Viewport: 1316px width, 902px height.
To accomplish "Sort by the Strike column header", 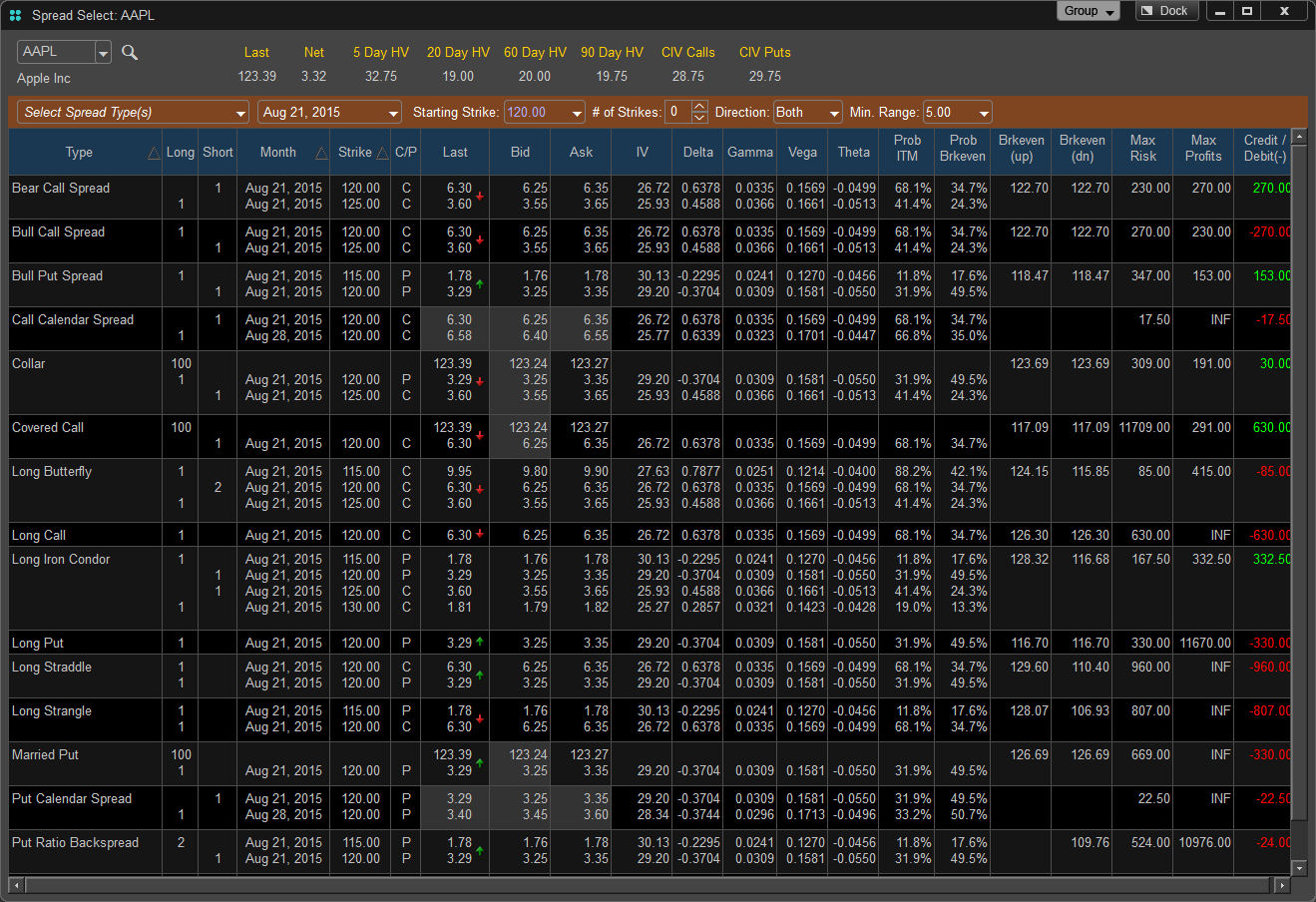I will click(360, 152).
